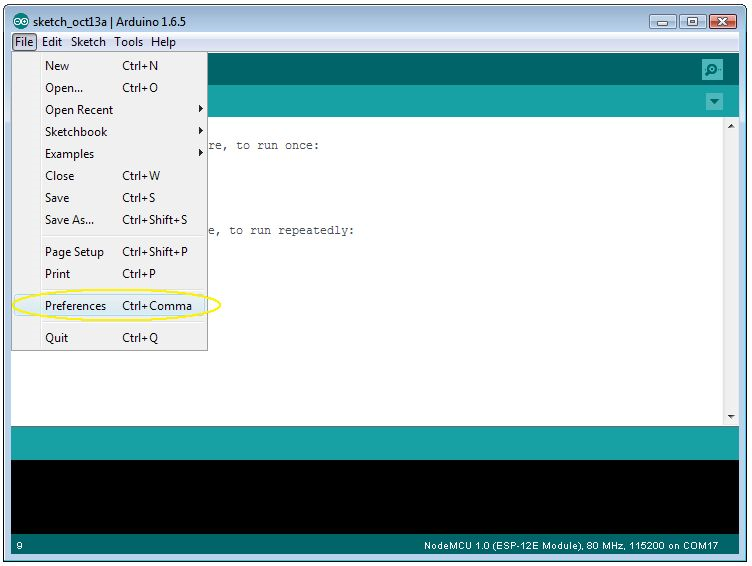Viewport: 752px width, 566px height.
Task: Expand the Sketchbook submenu
Action: coord(110,132)
